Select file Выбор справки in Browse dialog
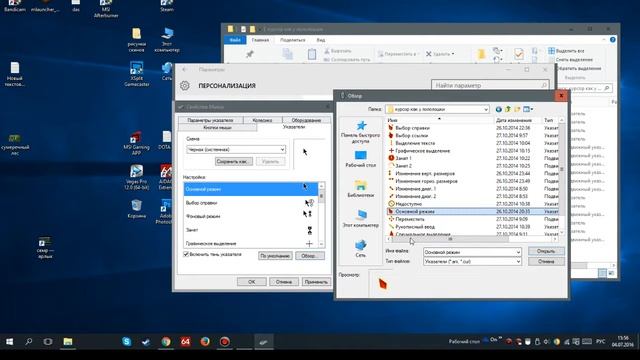 (412, 128)
